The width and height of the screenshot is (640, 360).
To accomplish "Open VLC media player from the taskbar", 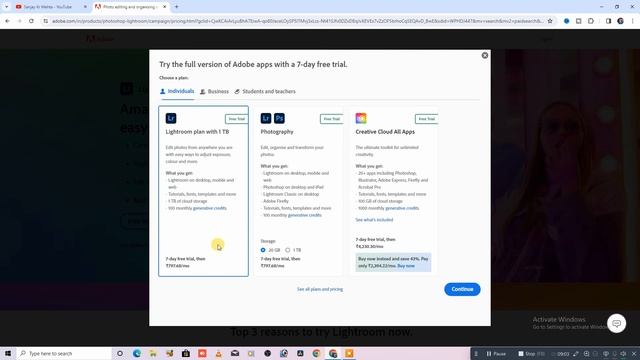I will click(x=218, y=353).
